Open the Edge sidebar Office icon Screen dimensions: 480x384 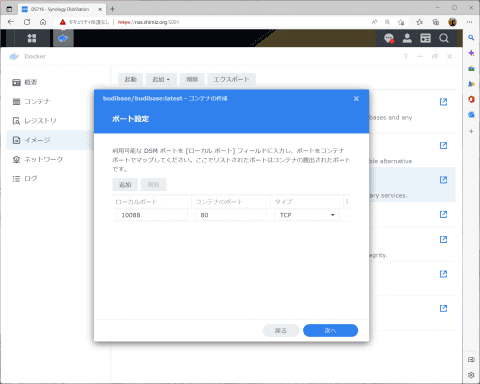click(471, 99)
